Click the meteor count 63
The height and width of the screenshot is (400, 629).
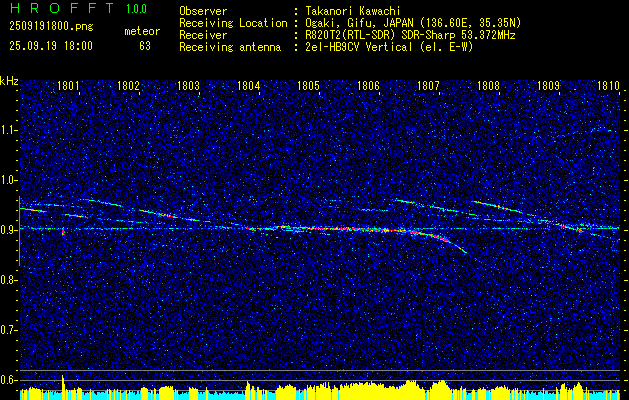pos(145,46)
